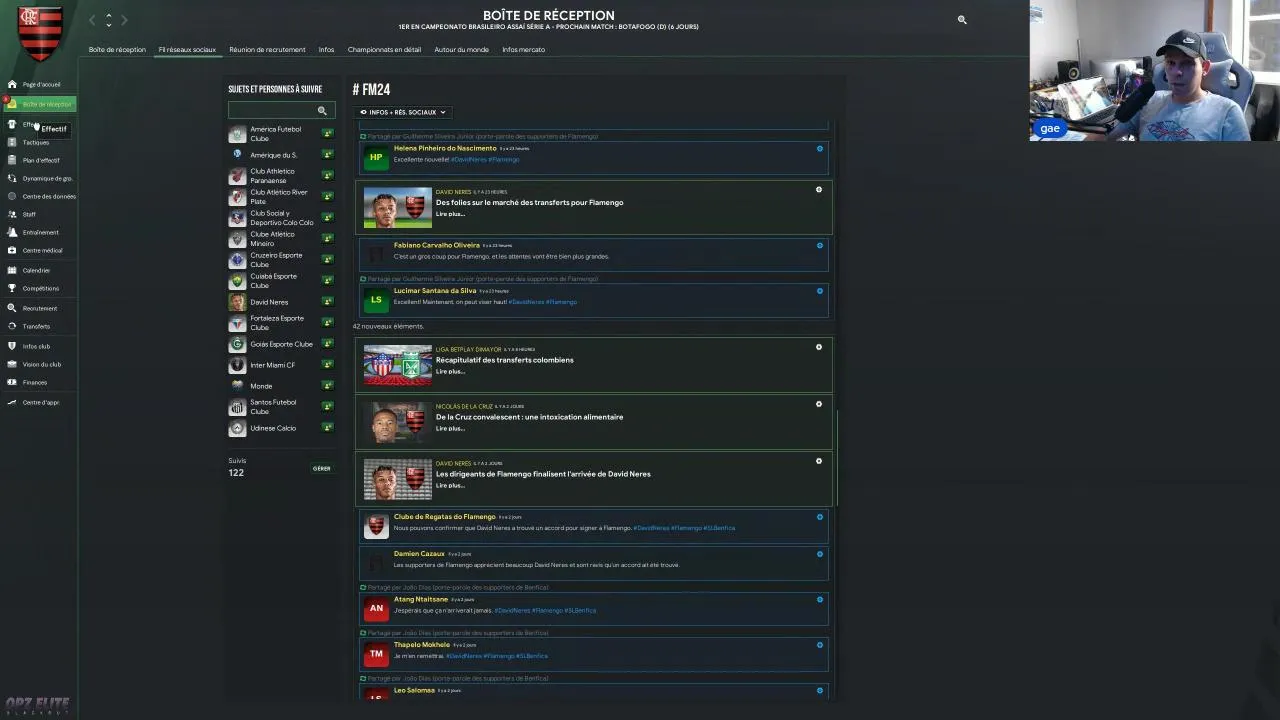Open Autour du monde tab
This screenshot has width=1280, height=720.
click(461, 49)
